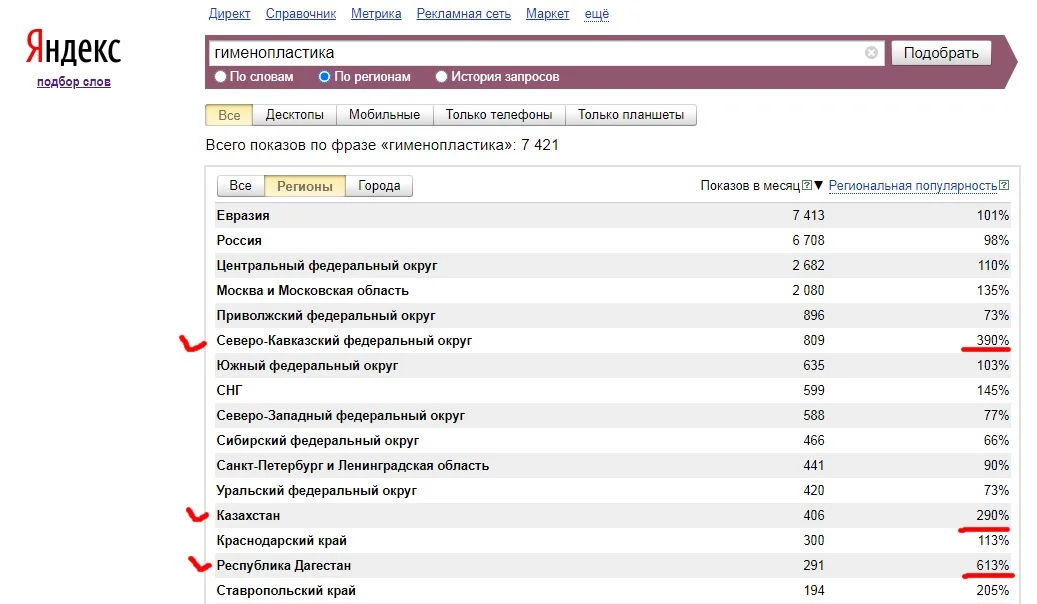Open the "подбор слов" link
Image resolution: width=1037 pixels, height=604 pixels.
point(74,81)
